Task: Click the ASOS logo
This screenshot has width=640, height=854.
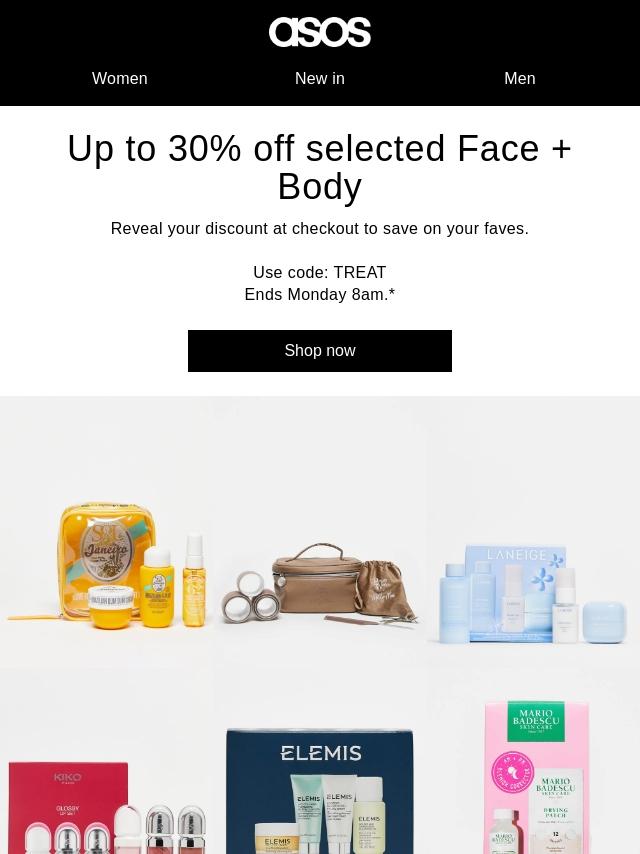Action: point(320,32)
